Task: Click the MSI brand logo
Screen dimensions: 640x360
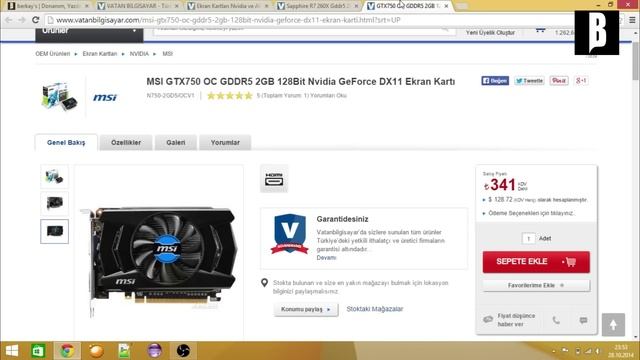Action: point(105,97)
